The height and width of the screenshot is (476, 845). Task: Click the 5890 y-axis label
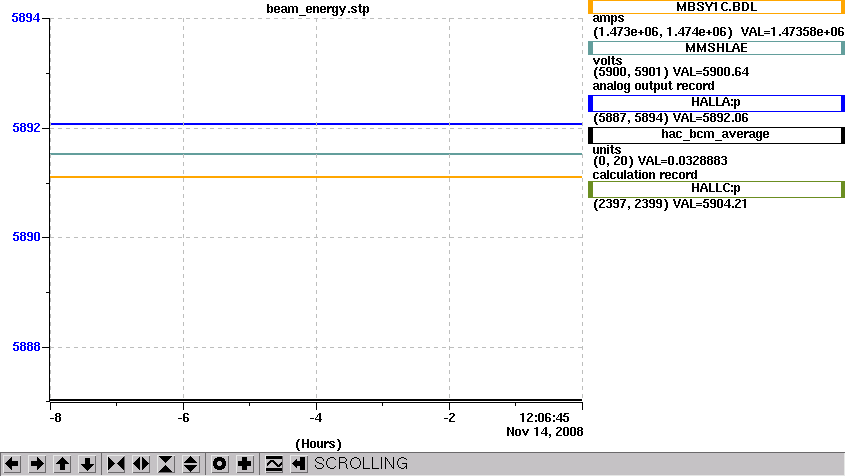[26, 237]
